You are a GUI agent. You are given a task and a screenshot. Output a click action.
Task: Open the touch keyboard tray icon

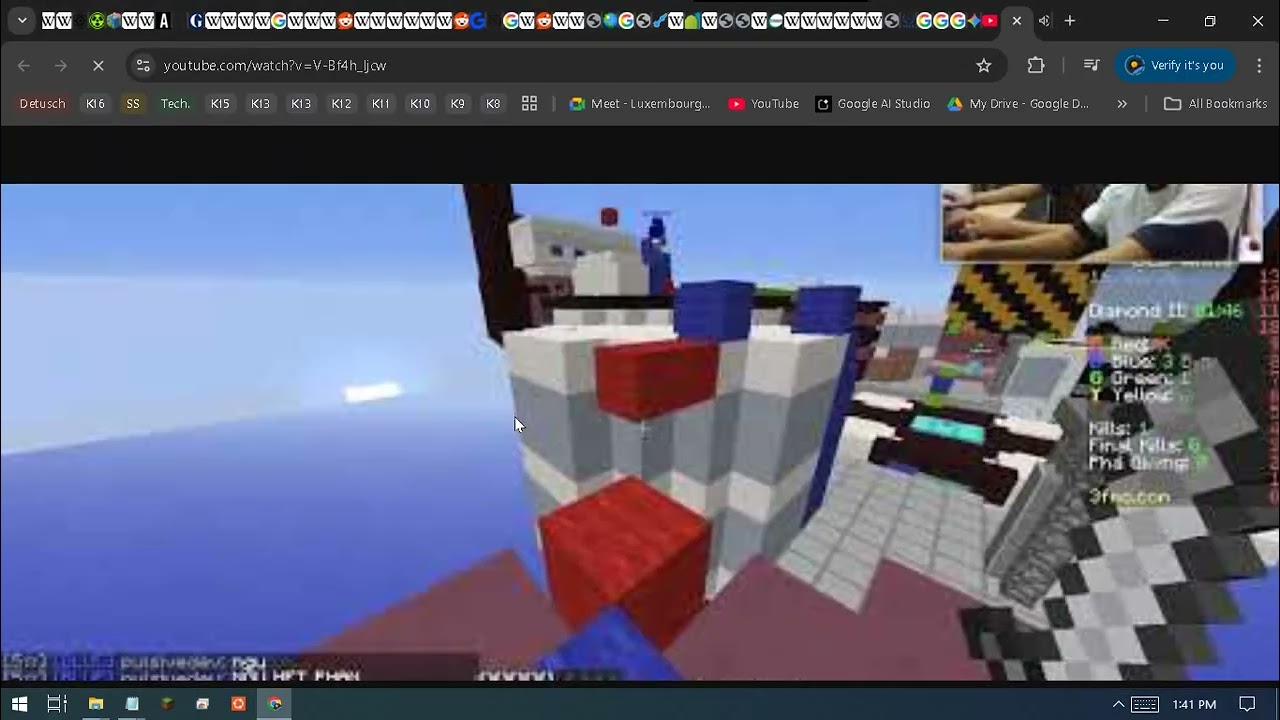tap(1145, 704)
